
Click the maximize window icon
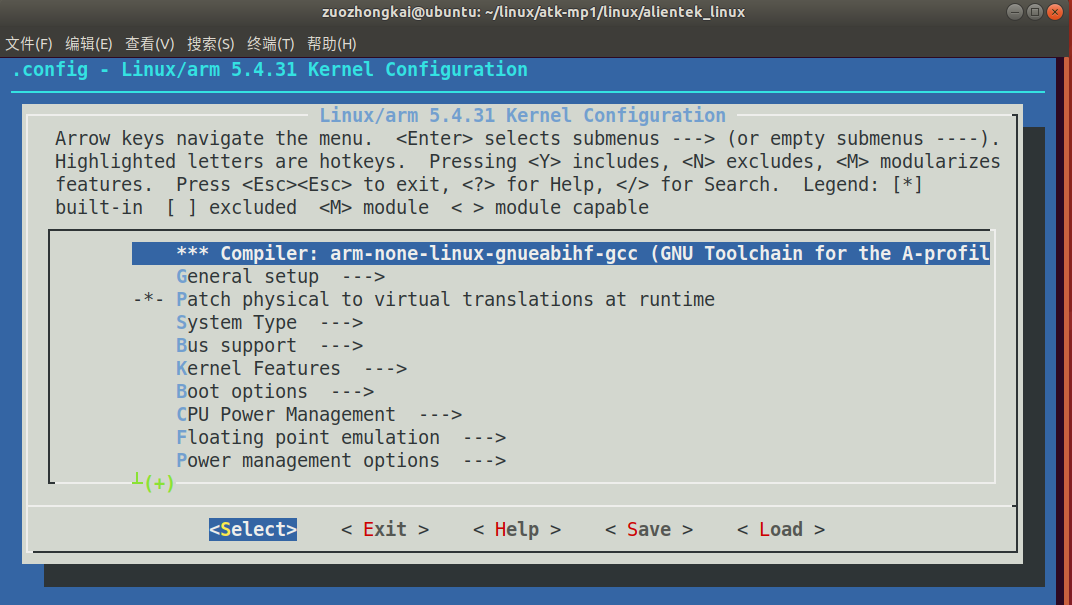(1035, 12)
